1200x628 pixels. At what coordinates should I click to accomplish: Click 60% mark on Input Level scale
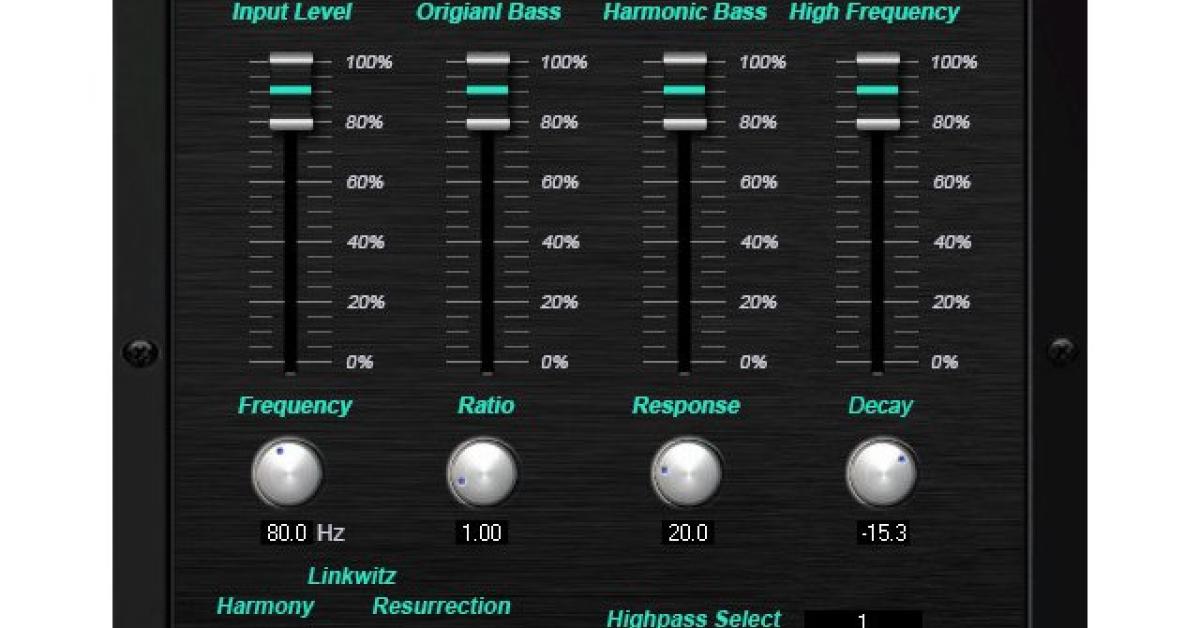pos(365,182)
